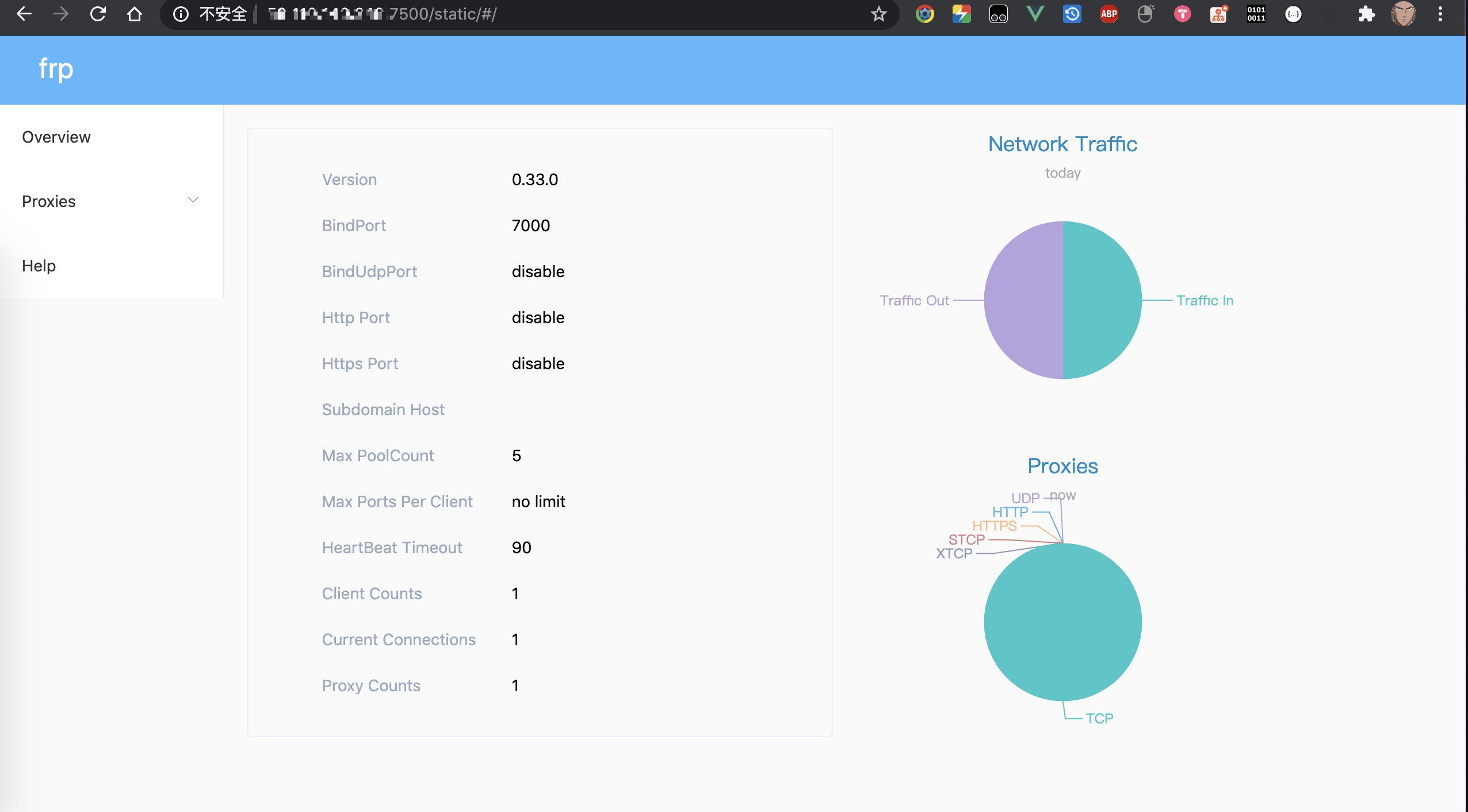Open Chrome three-dot menu
The width and height of the screenshot is (1468, 812).
1440,14
